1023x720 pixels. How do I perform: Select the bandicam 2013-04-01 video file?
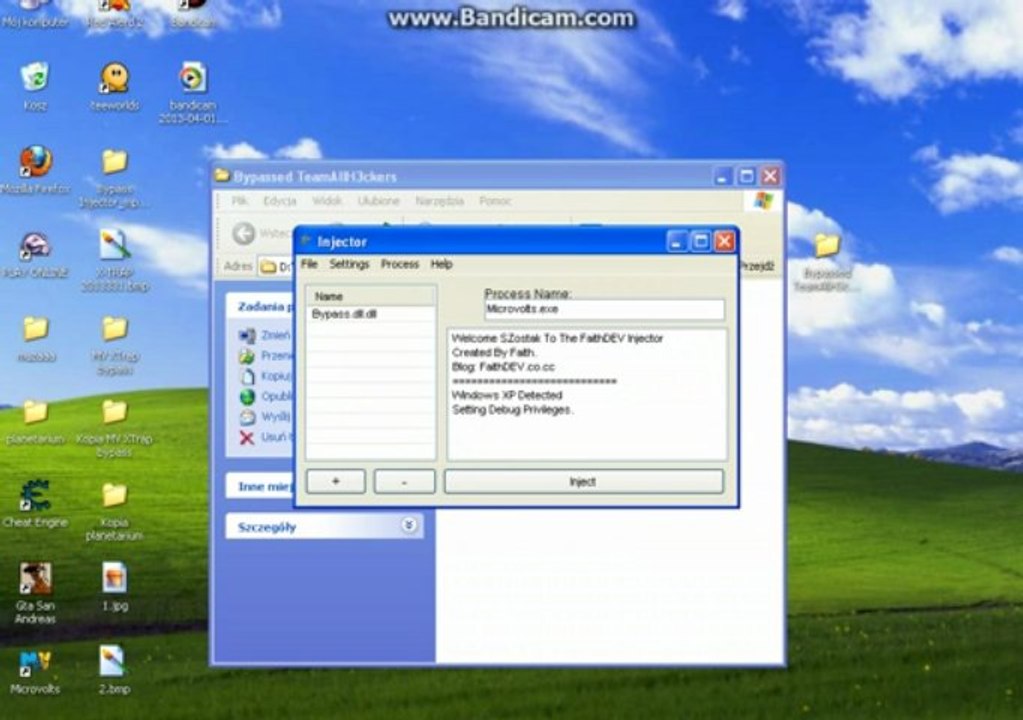point(192,78)
